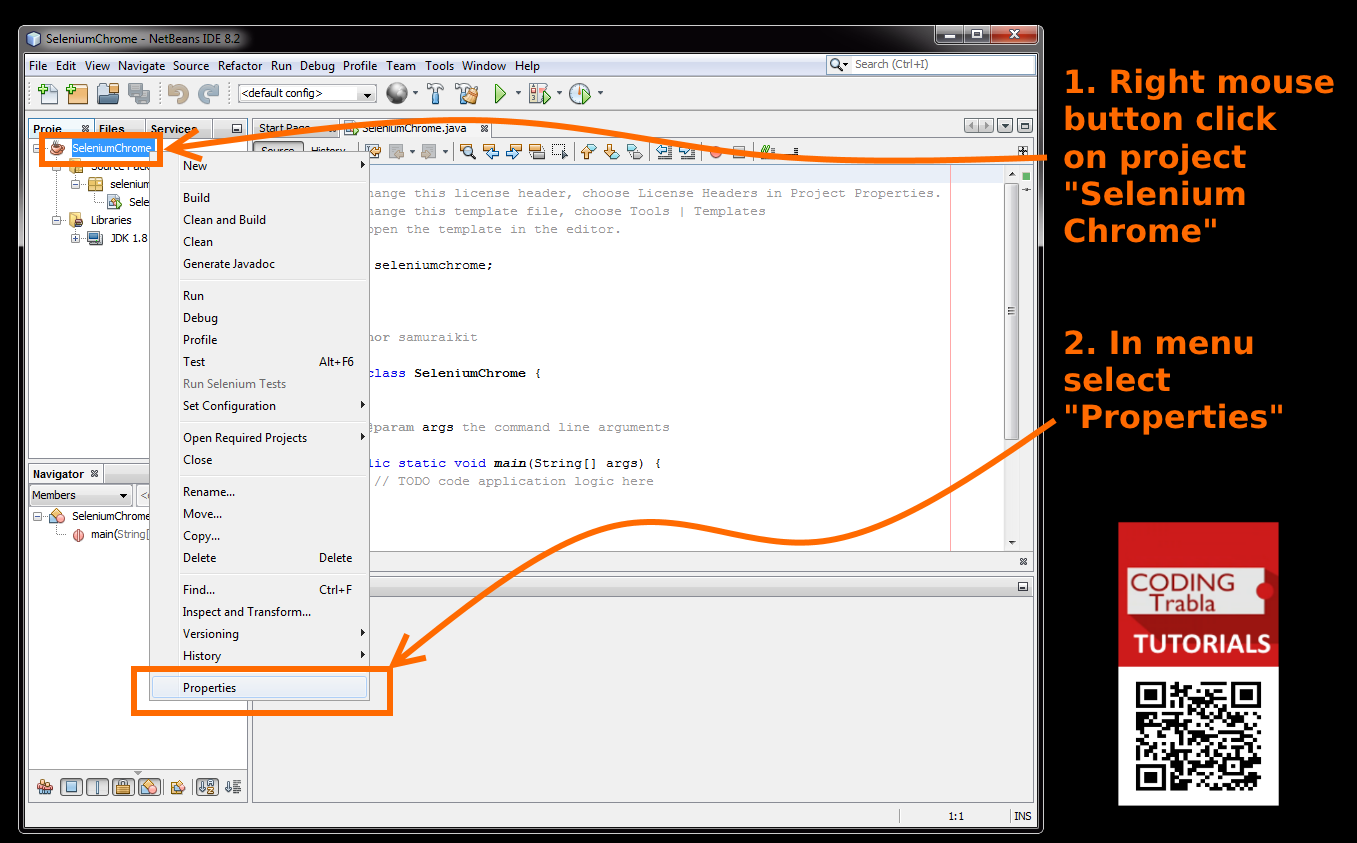The height and width of the screenshot is (843, 1357).
Task: Choose Inspect and Transform... entry
Action: pos(260,612)
